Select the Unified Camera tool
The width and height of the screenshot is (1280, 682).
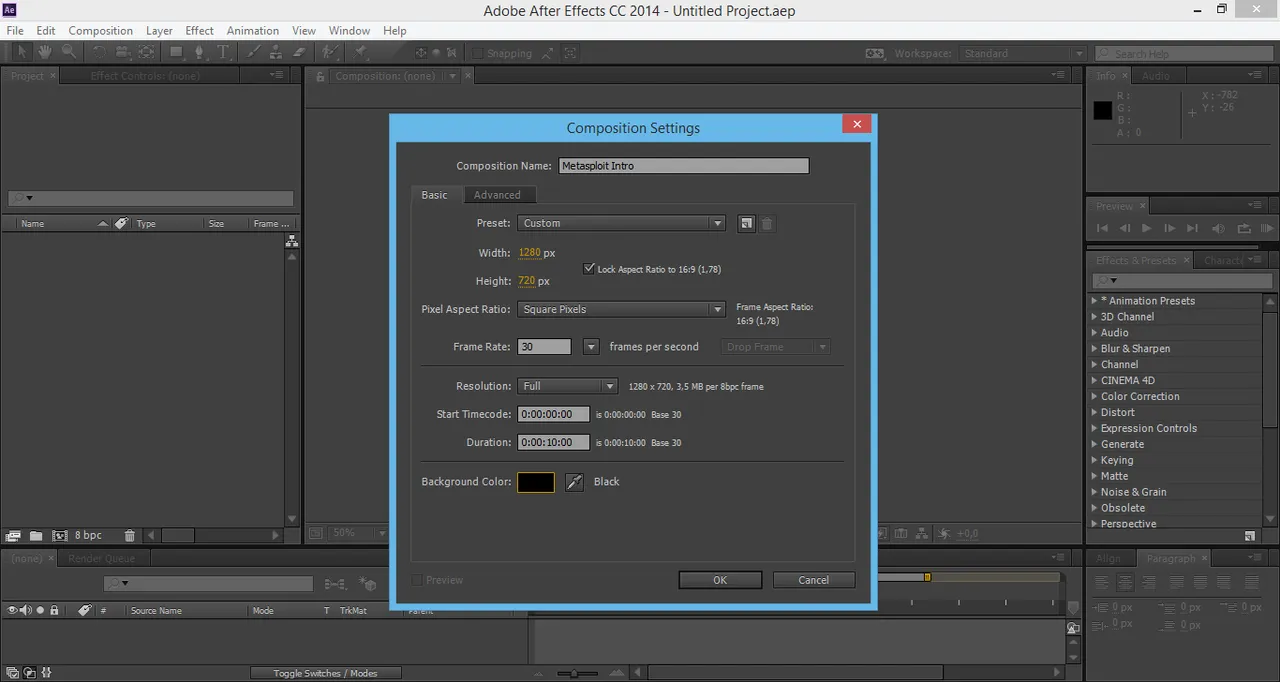click(123, 52)
